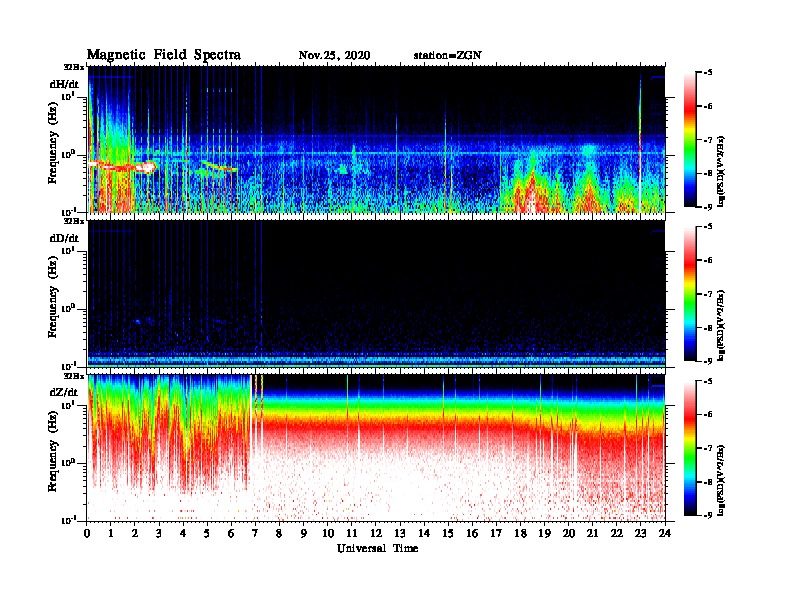Click the dD/dt panel's color scale bar
This screenshot has height=612, width=792.
click(690, 294)
